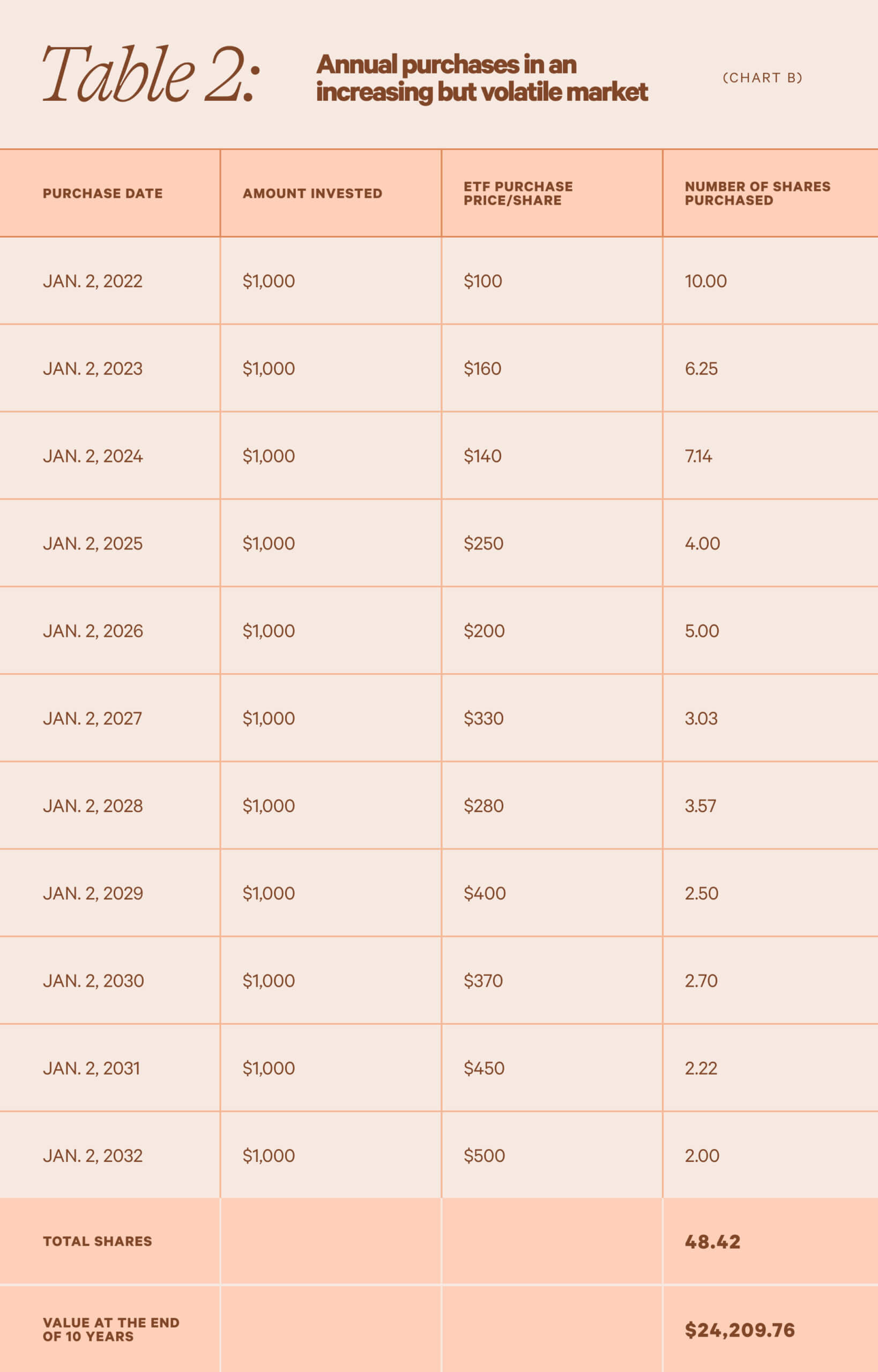The height and width of the screenshot is (1372, 878).
Task: Click the Jan. 2, 2030 date cell
Action: click(x=93, y=981)
